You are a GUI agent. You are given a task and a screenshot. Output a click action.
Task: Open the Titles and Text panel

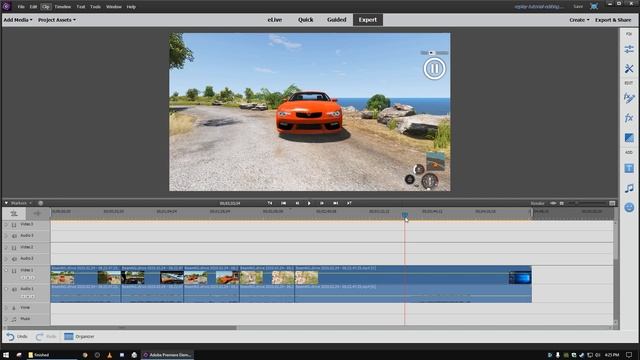pos(629,168)
